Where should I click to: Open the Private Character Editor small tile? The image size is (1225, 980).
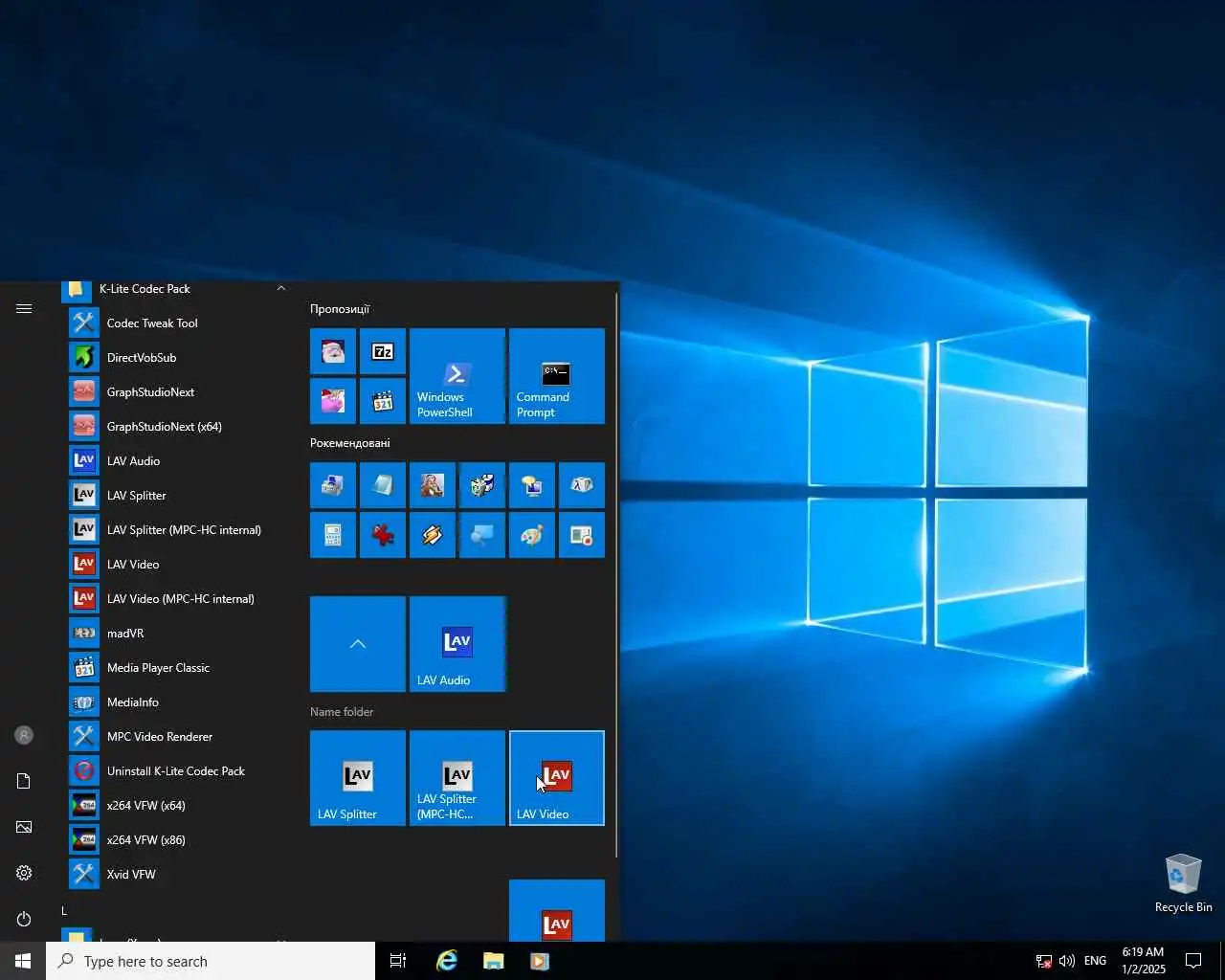click(582, 485)
